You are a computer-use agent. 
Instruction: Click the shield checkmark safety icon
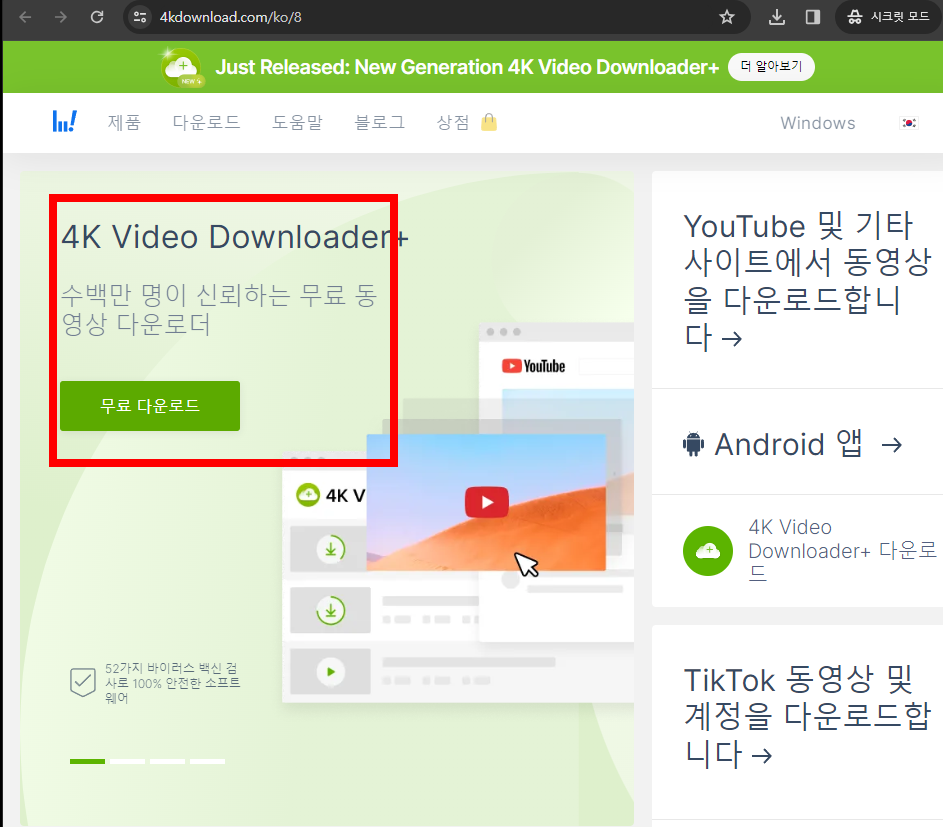pos(83,682)
